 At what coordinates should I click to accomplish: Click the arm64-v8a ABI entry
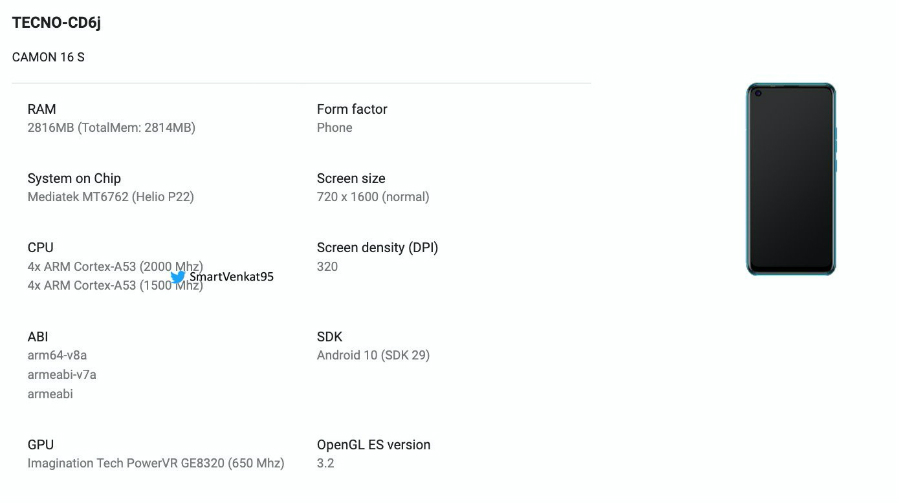pos(57,355)
